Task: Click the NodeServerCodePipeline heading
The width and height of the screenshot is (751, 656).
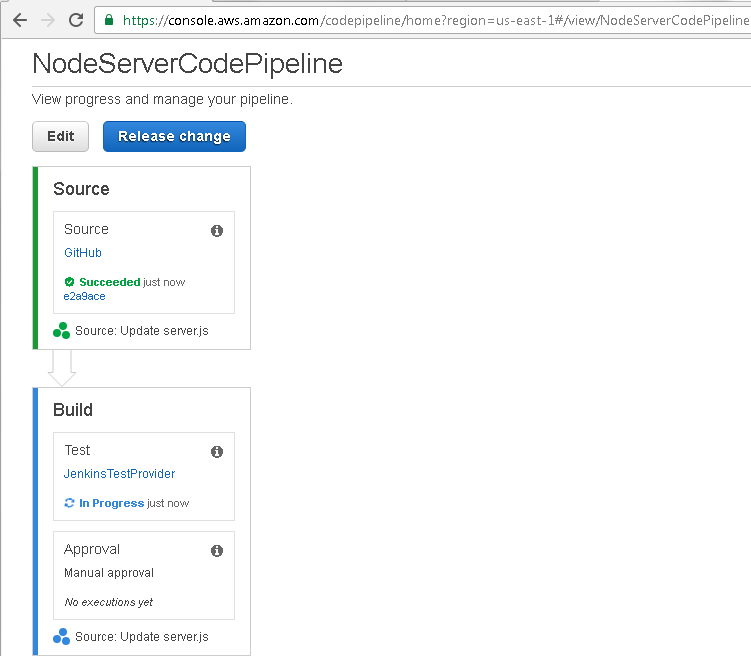Action: tap(188, 64)
